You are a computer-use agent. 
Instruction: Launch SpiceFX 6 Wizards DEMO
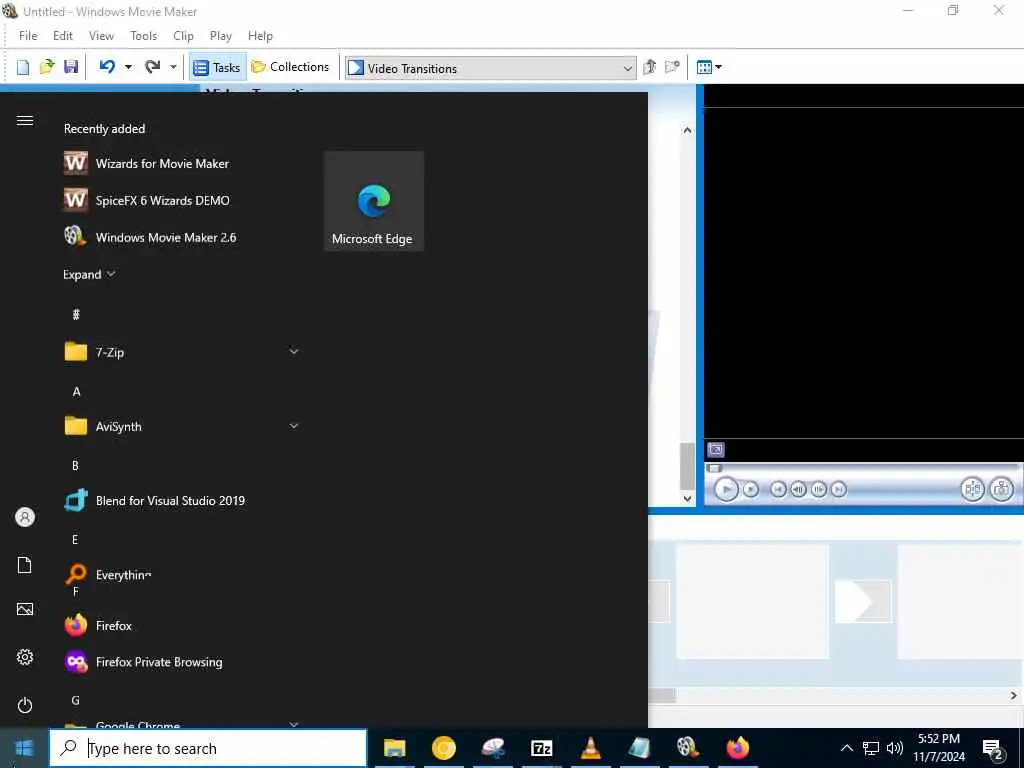pos(147,200)
